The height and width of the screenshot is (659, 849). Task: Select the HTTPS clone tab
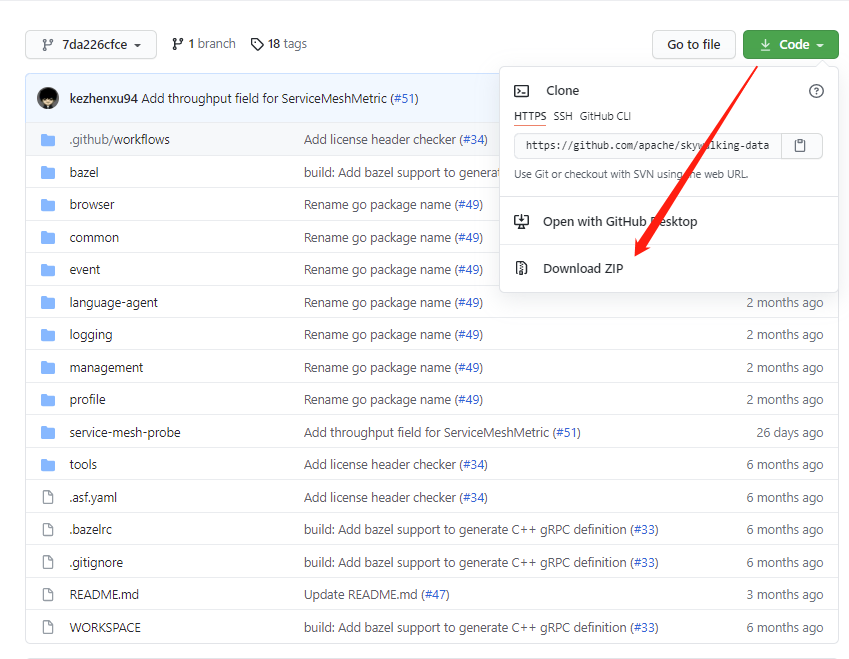(530, 116)
